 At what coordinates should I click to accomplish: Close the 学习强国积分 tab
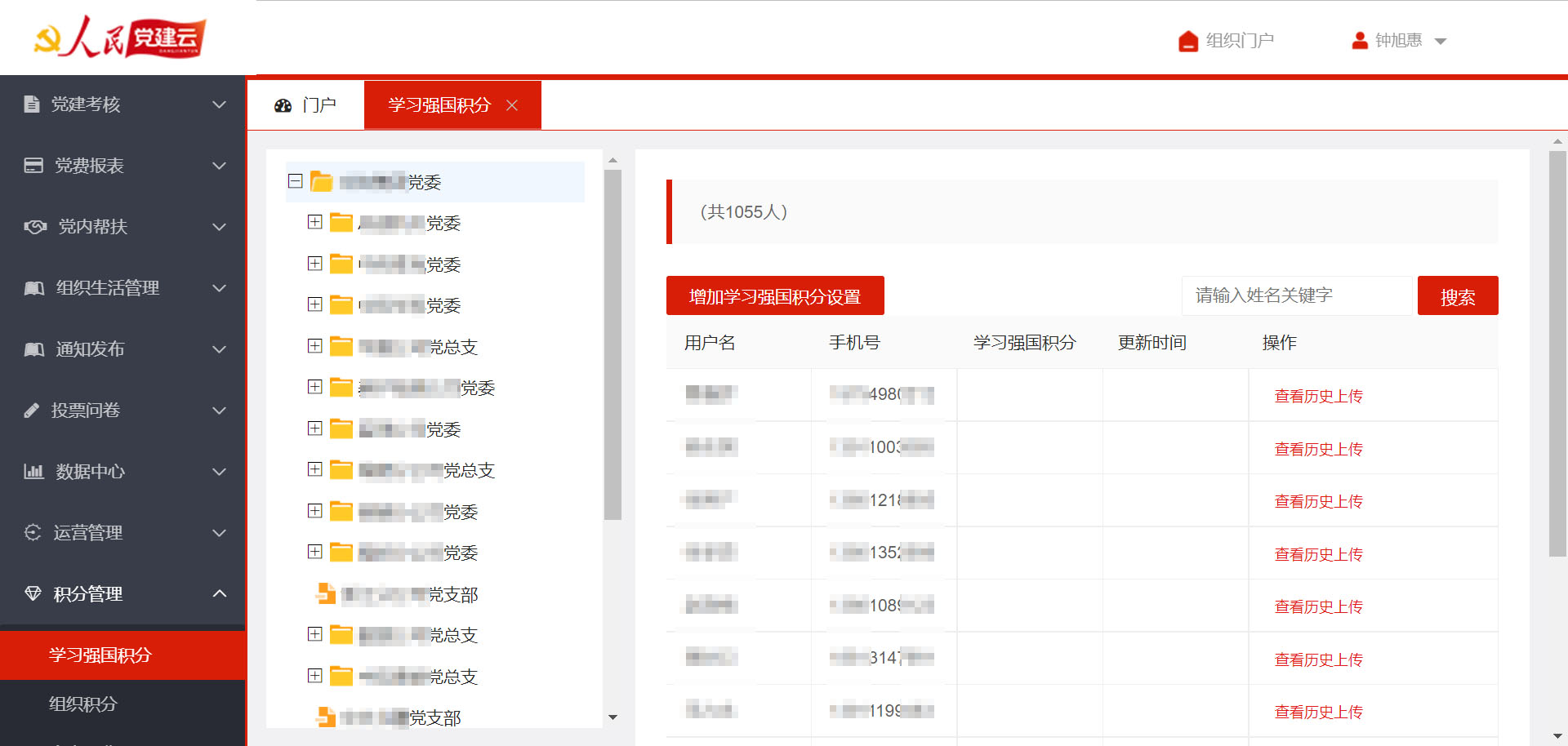click(512, 105)
